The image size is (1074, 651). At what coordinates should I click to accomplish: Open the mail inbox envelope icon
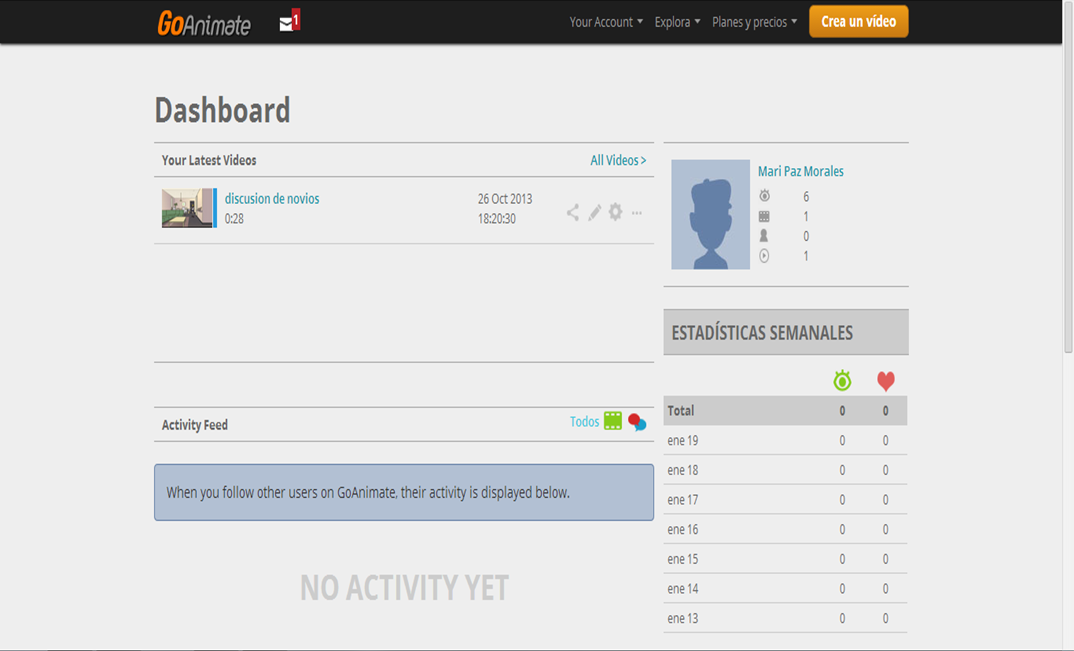pos(288,23)
